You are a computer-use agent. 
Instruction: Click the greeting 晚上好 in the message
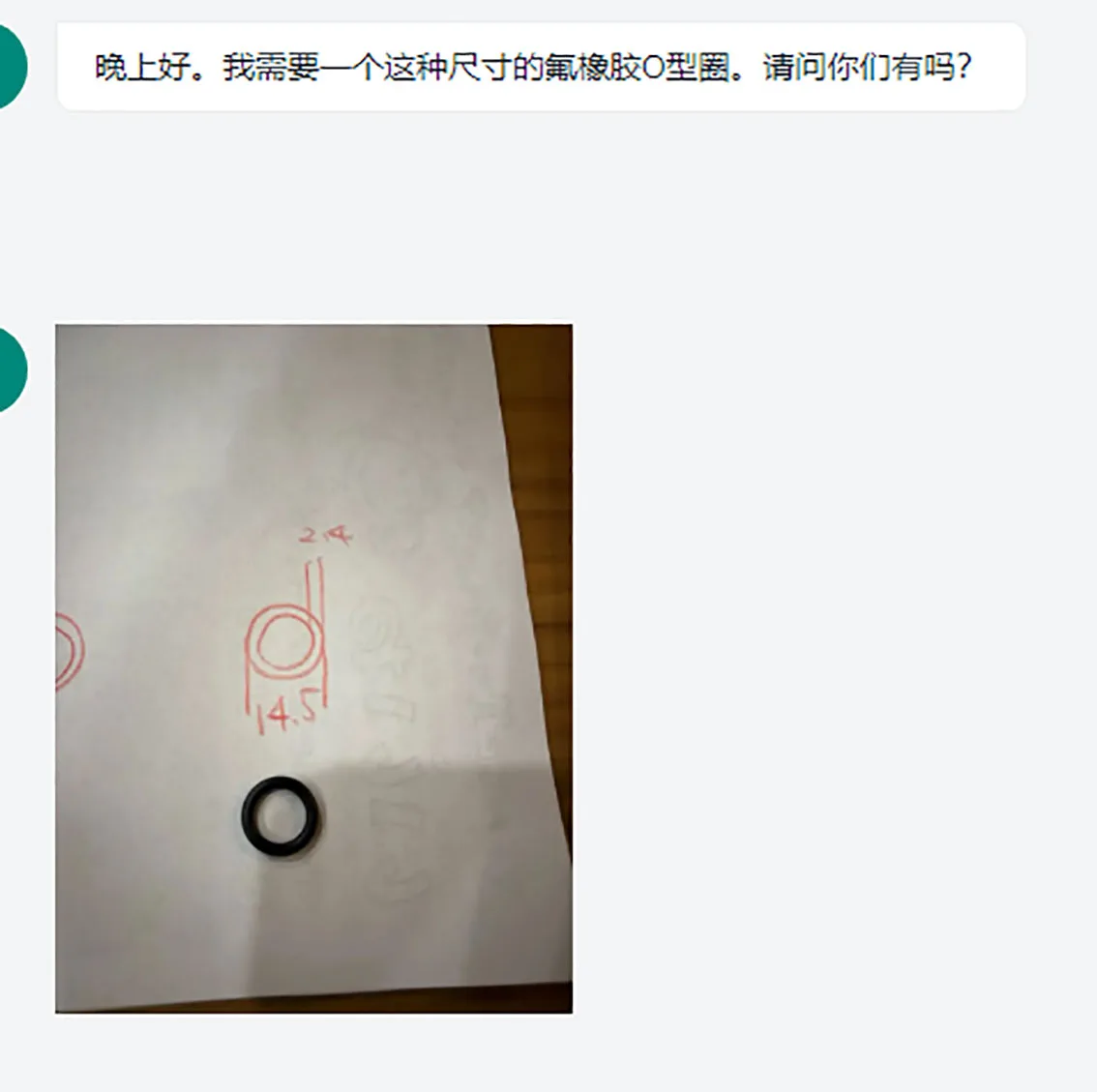[x=143, y=67]
